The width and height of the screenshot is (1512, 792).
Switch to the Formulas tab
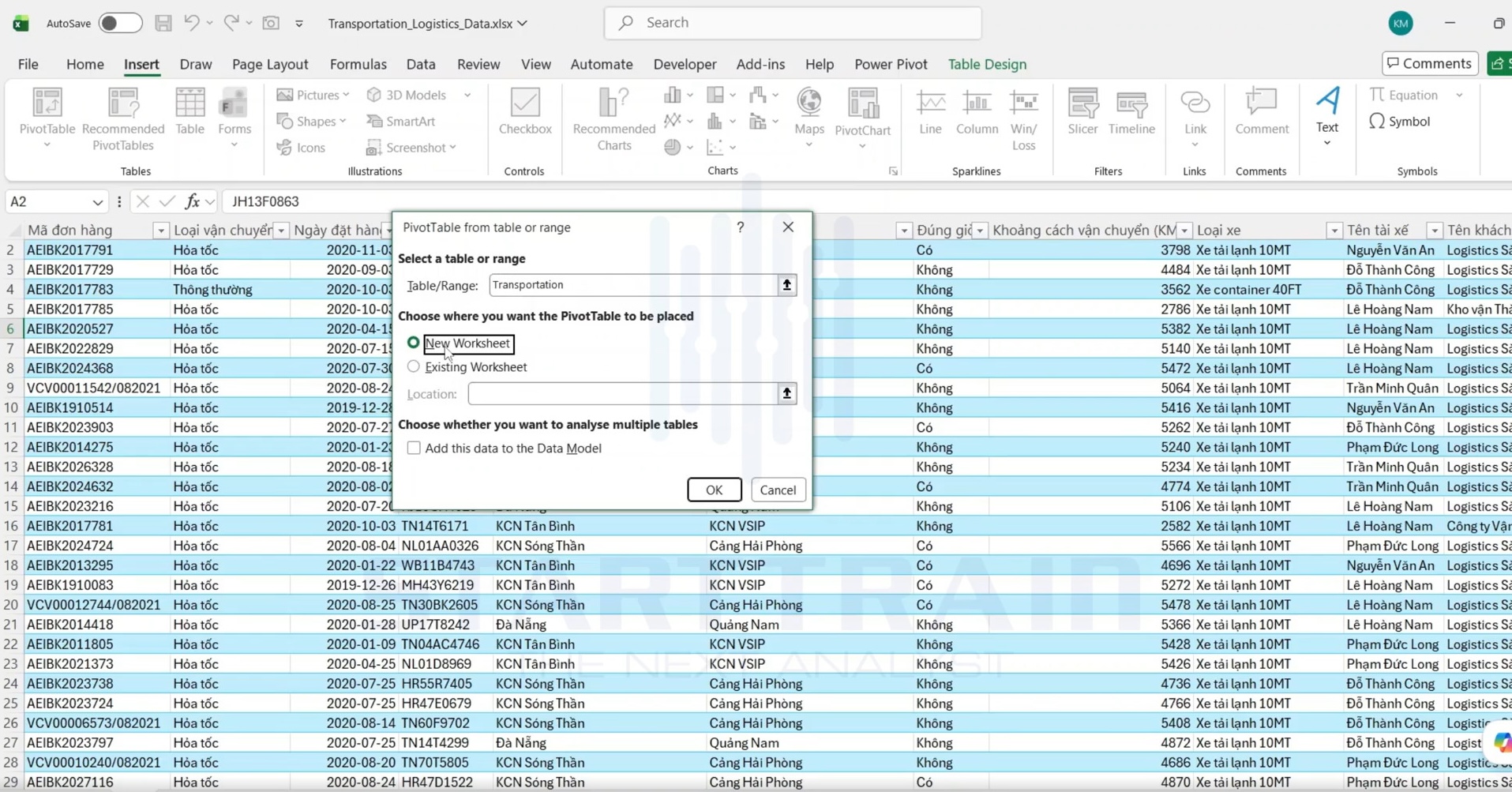(358, 65)
